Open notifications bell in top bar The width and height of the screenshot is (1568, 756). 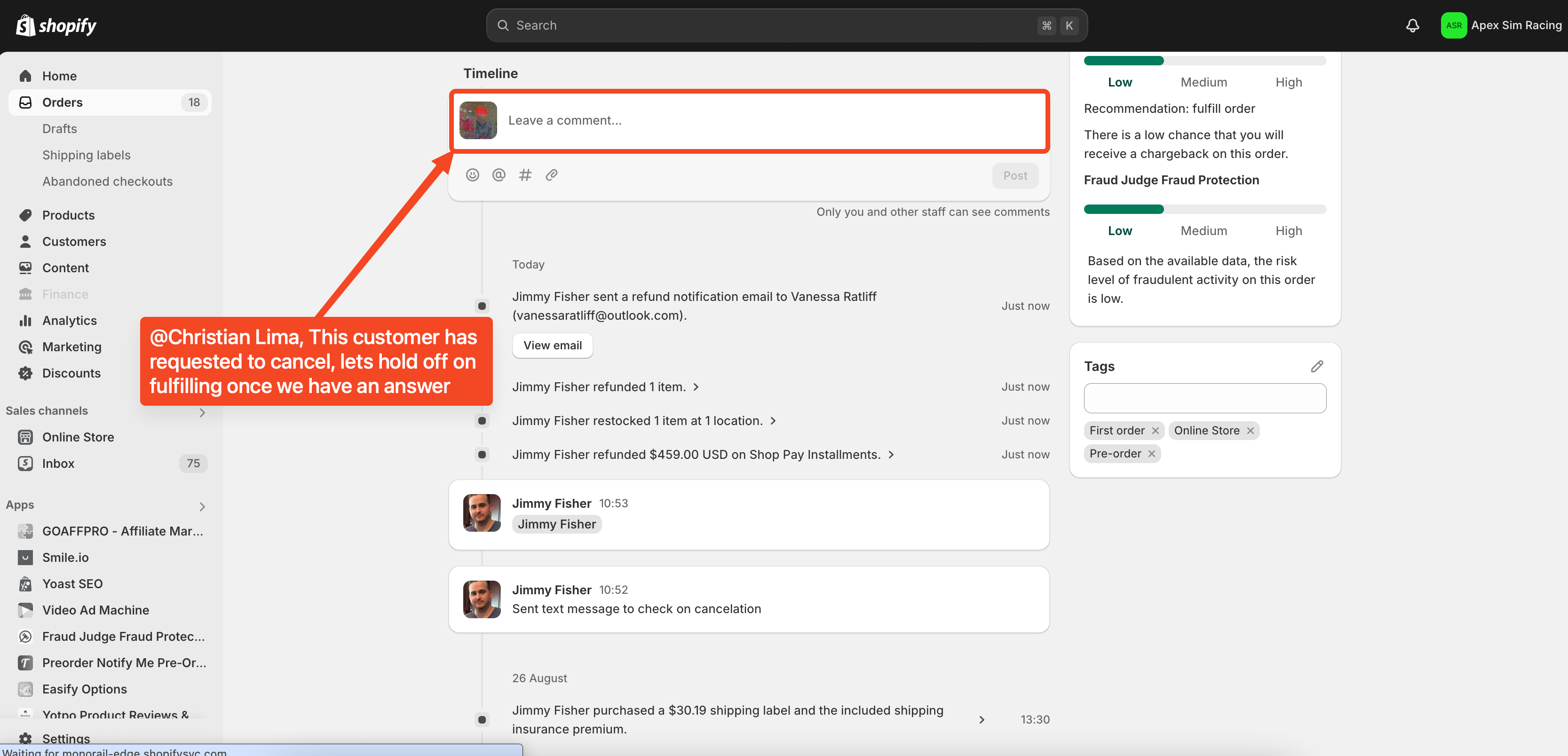coord(1412,25)
